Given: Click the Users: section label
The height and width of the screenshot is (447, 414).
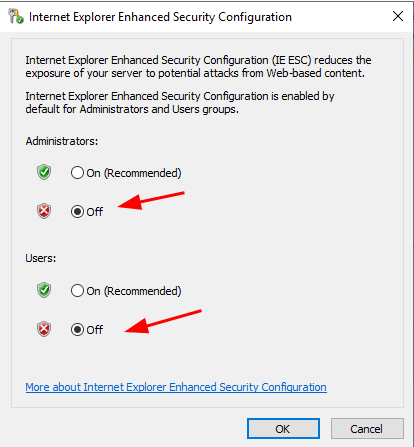Looking at the screenshot, I should tap(41, 258).
